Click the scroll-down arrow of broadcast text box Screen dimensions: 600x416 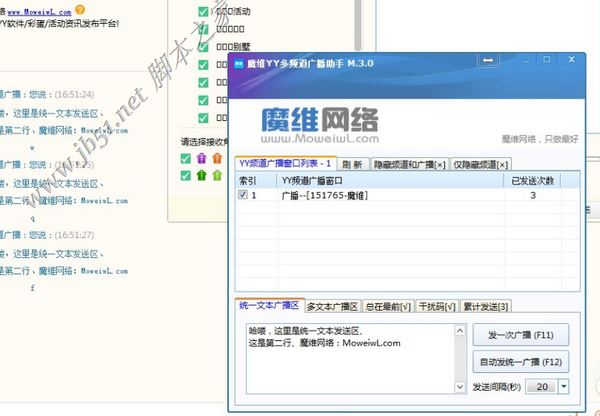click(x=460, y=387)
